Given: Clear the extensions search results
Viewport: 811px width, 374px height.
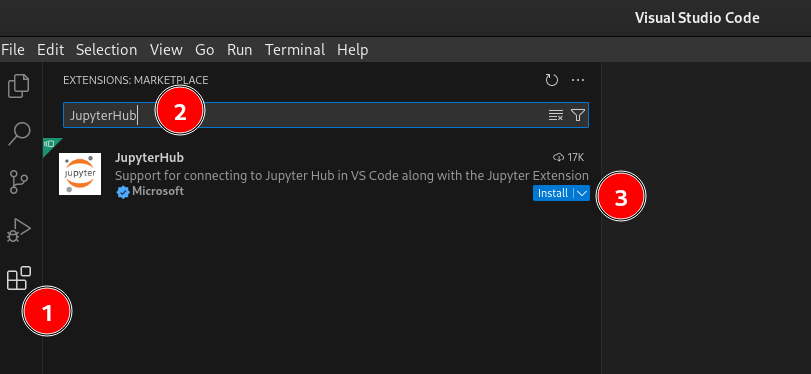Looking at the screenshot, I should [555, 115].
